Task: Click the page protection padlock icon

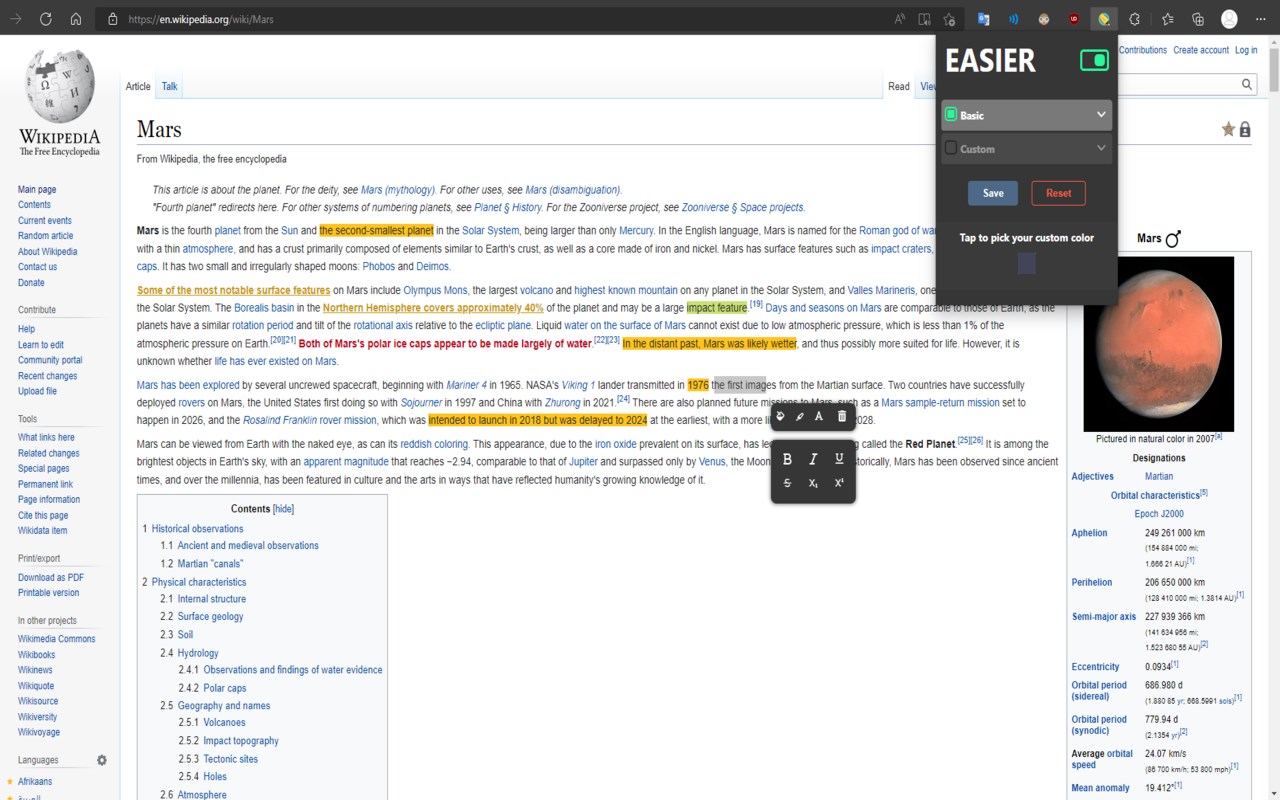Action: pyautogui.click(x=1245, y=129)
